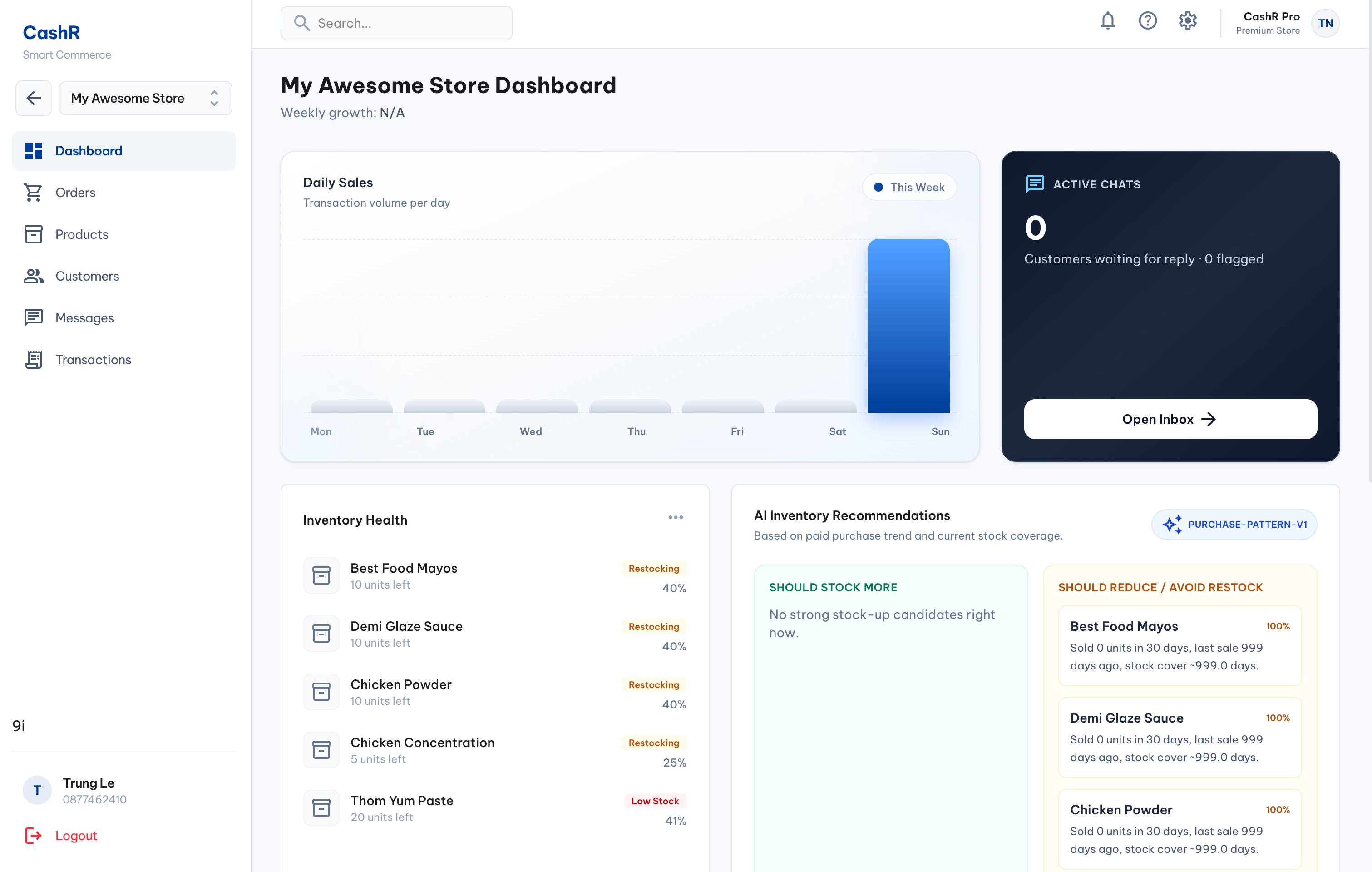Open the Transactions sidebar item
1372x872 pixels.
click(x=93, y=360)
